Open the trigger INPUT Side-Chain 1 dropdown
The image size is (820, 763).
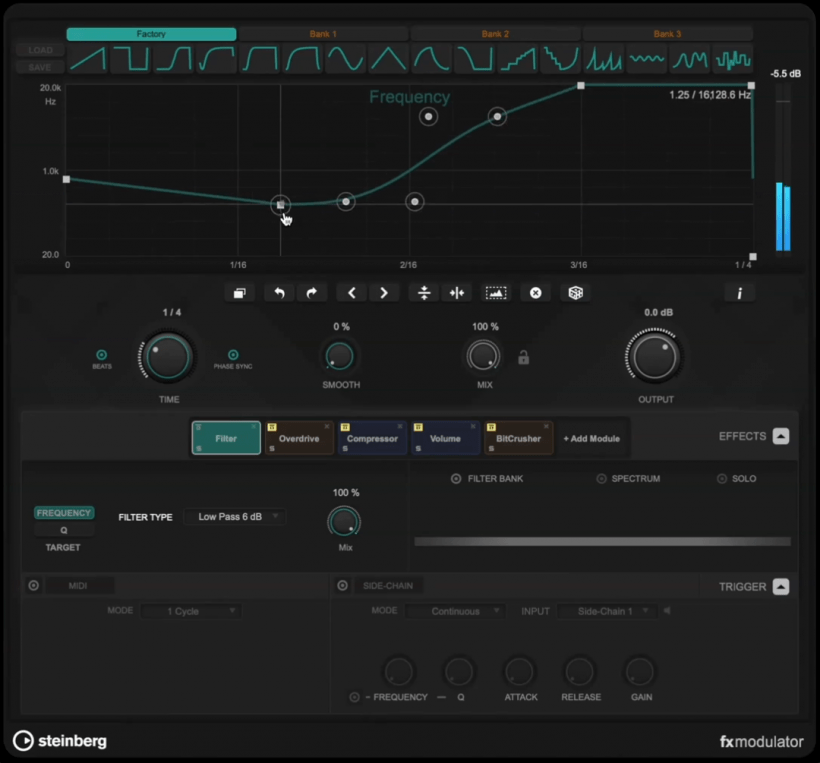tap(606, 611)
